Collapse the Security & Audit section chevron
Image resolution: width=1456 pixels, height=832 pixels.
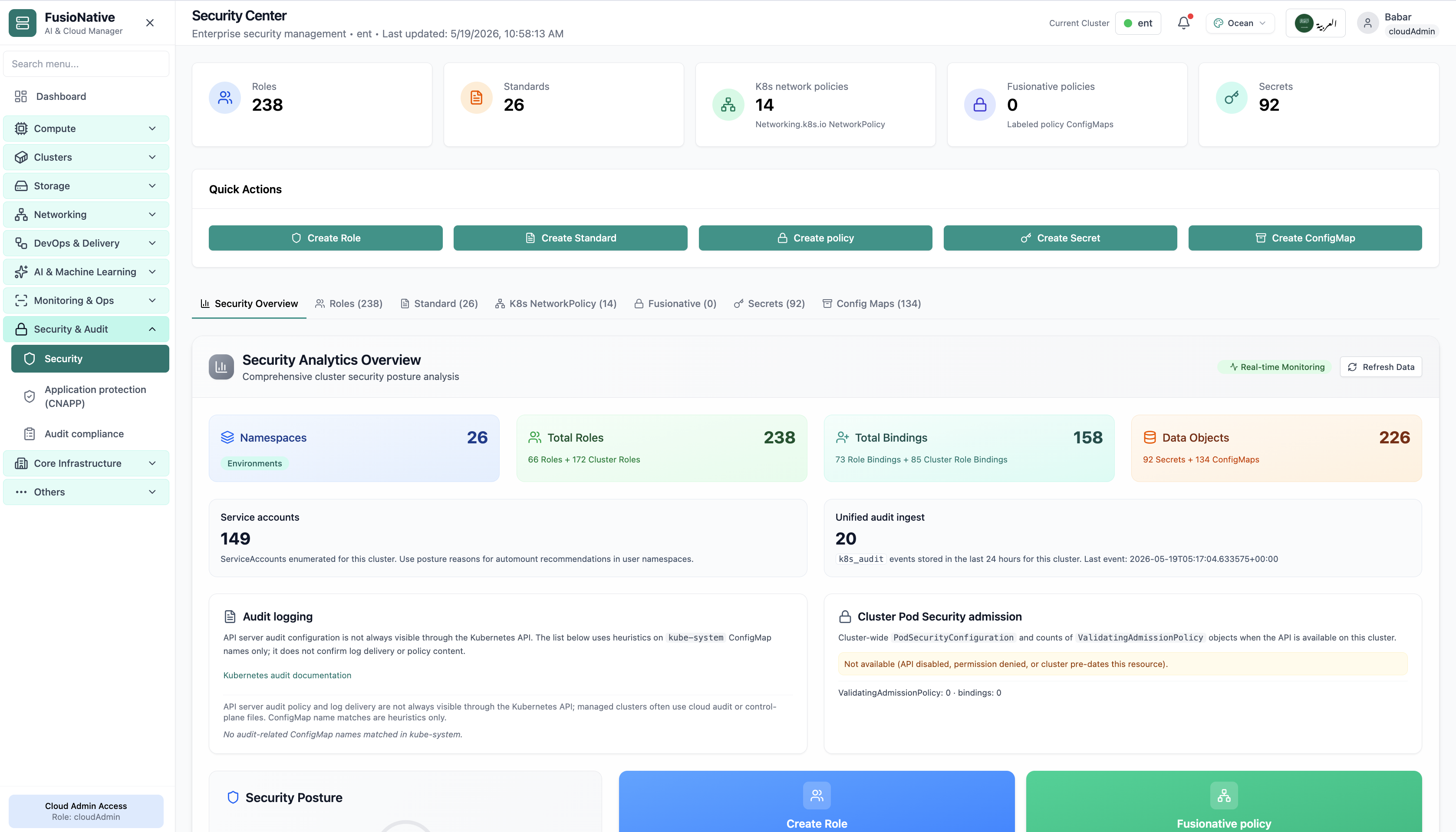(x=152, y=329)
